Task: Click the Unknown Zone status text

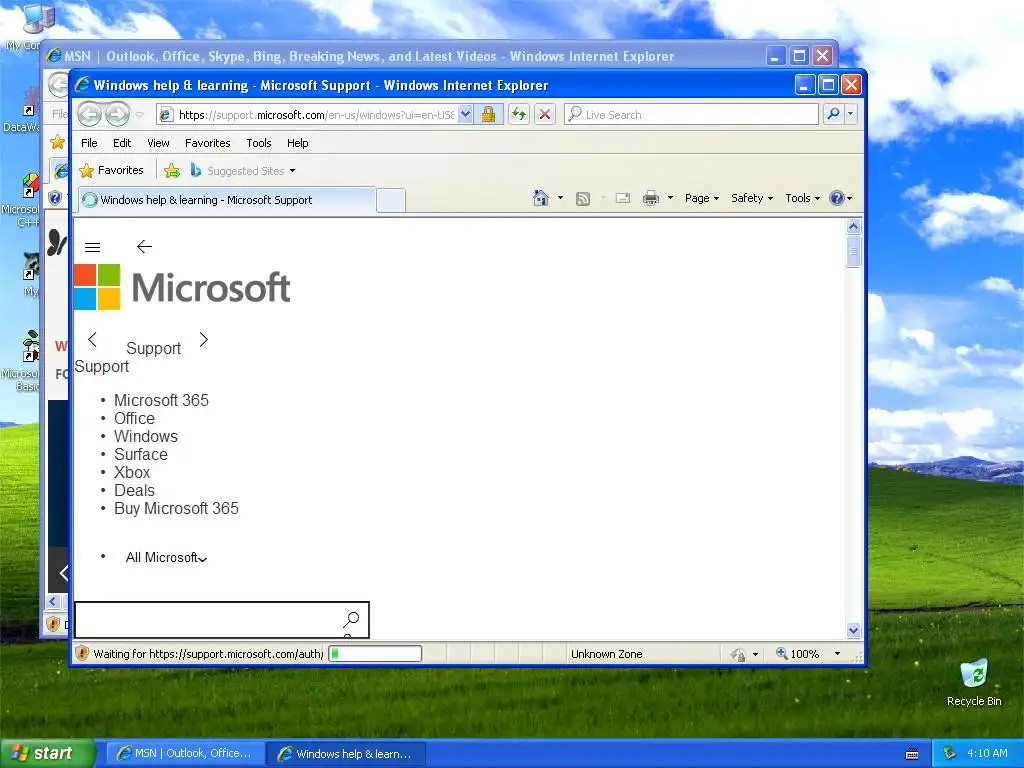Action: (607, 654)
